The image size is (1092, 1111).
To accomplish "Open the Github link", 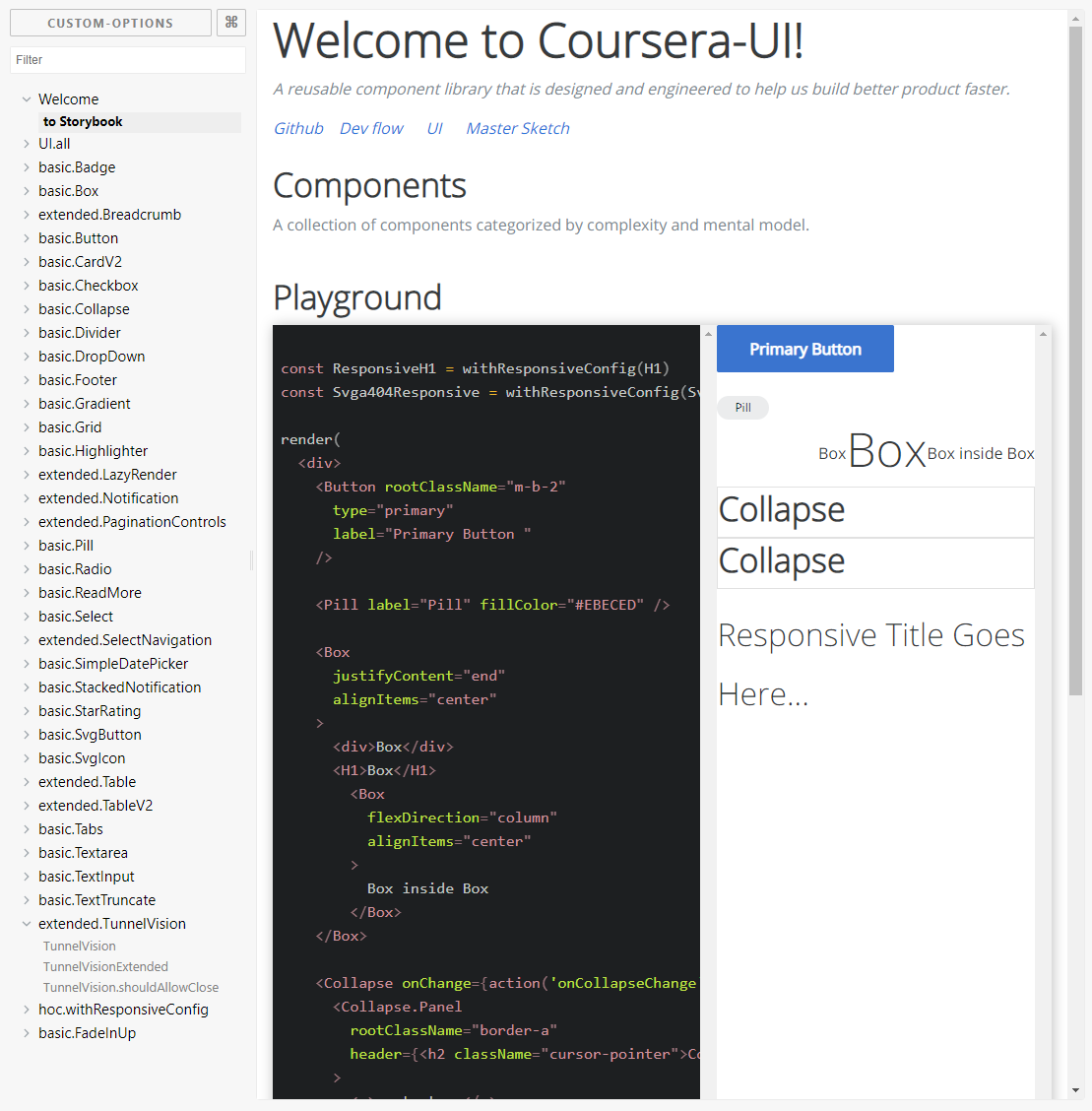I will click(298, 128).
